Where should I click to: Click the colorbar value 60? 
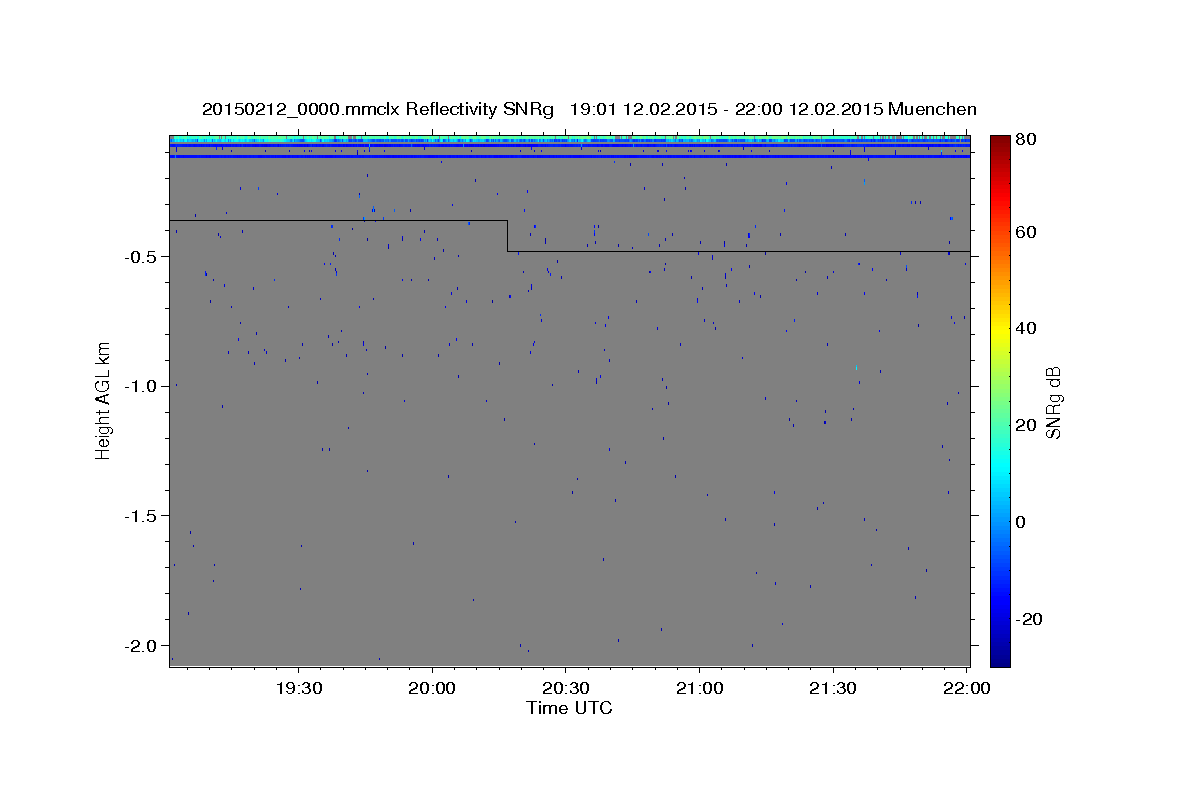coord(1028,232)
